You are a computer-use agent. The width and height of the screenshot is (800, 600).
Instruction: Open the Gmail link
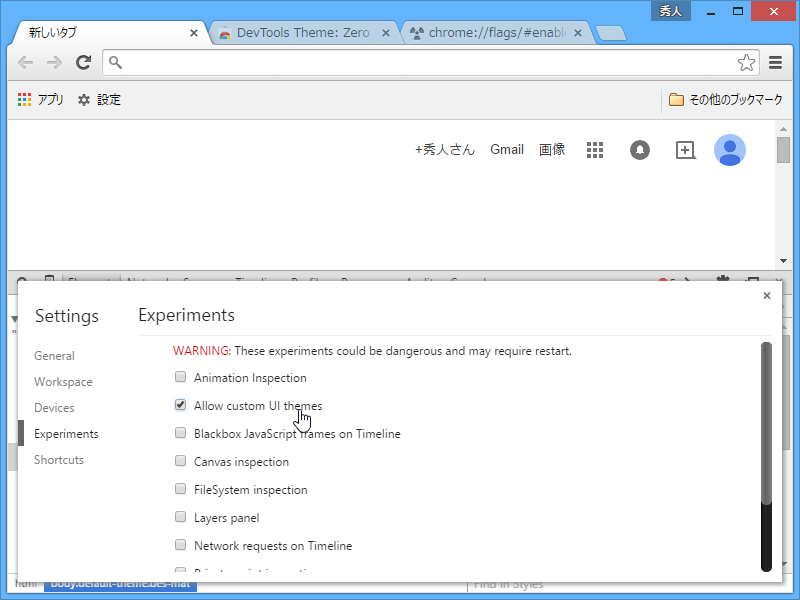coord(507,149)
